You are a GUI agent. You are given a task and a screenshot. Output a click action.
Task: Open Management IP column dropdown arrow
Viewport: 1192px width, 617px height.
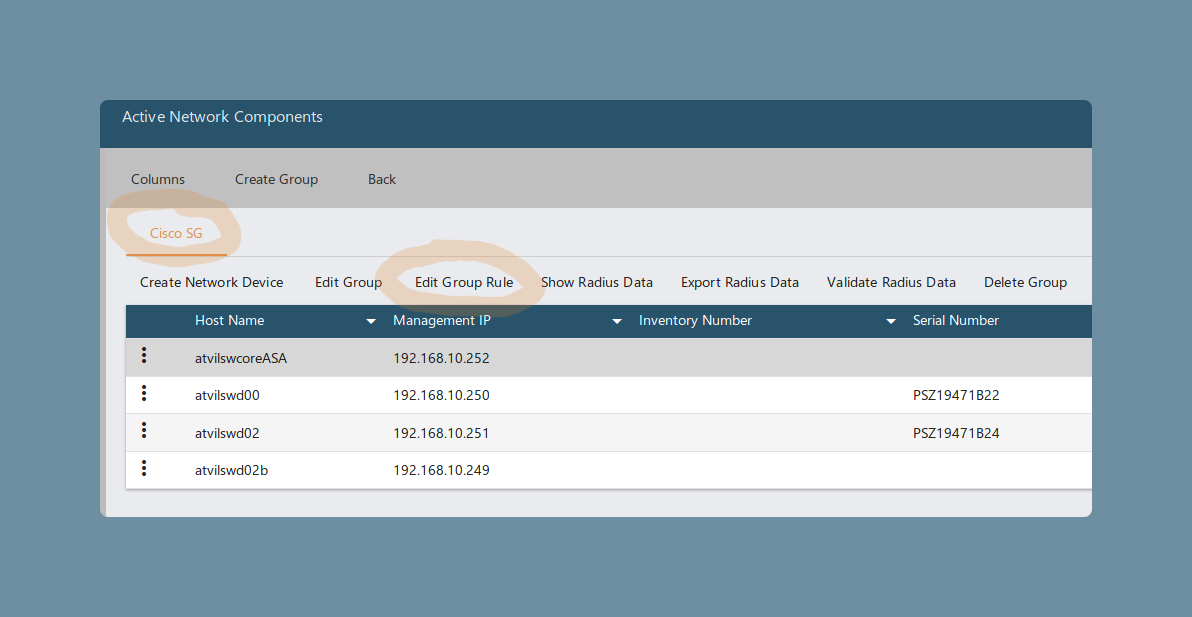[617, 321]
